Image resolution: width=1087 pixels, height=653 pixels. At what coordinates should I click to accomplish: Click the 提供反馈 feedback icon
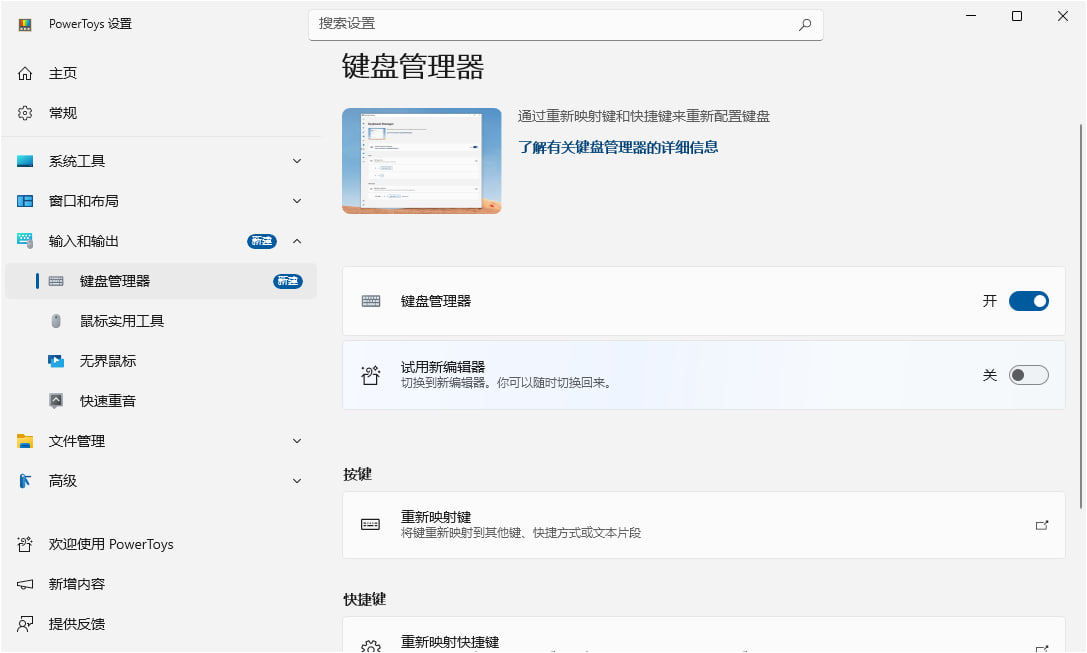coord(25,624)
